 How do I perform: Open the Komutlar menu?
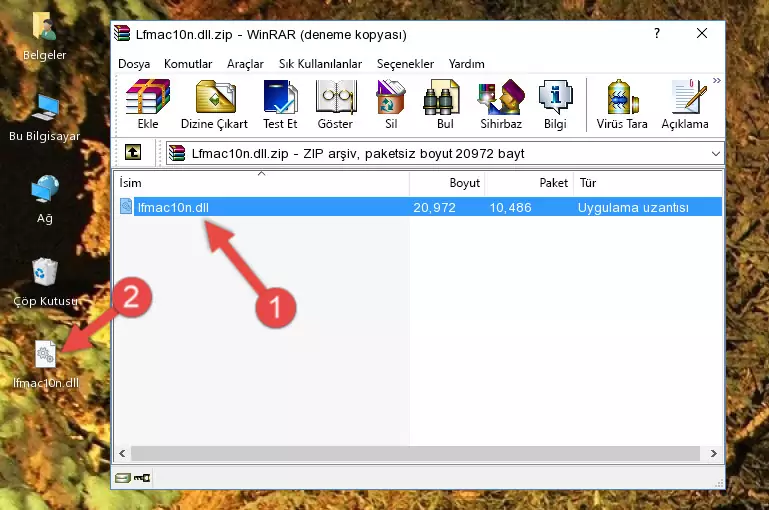click(188, 64)
